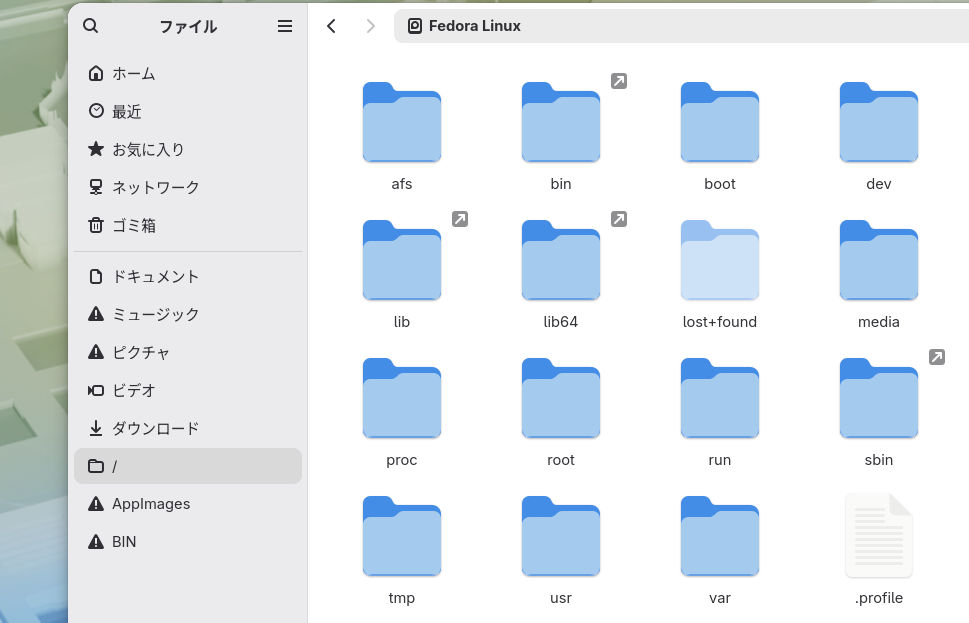
Task: Go forward with the right arrow
Action: point(370,26)
